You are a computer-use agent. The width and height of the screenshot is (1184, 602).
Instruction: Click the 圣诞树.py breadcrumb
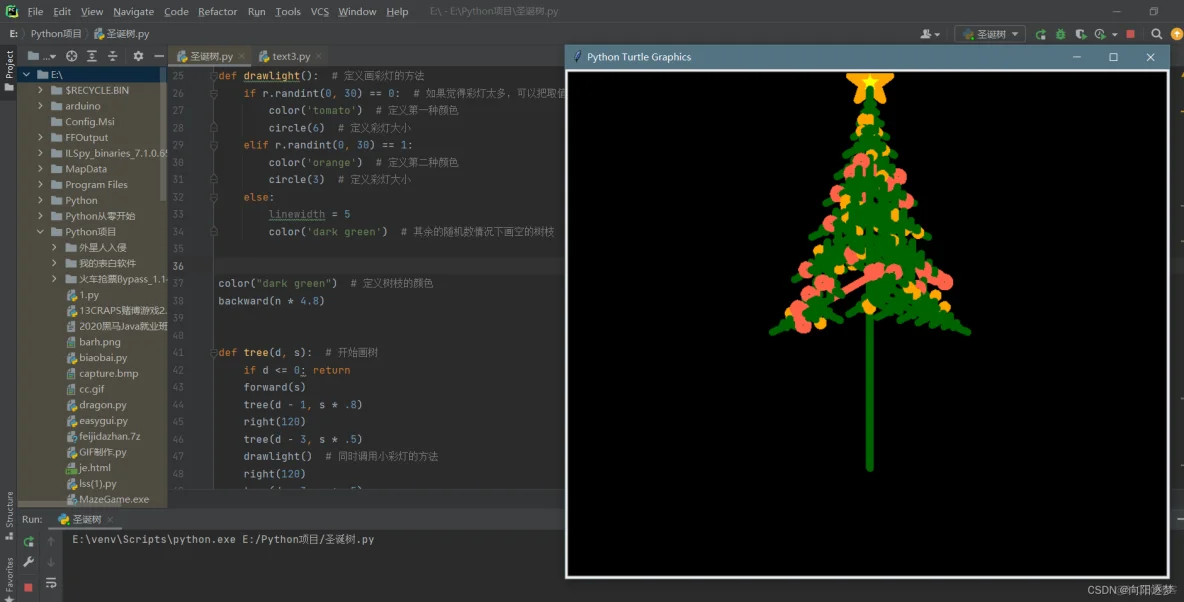[121, 34]
